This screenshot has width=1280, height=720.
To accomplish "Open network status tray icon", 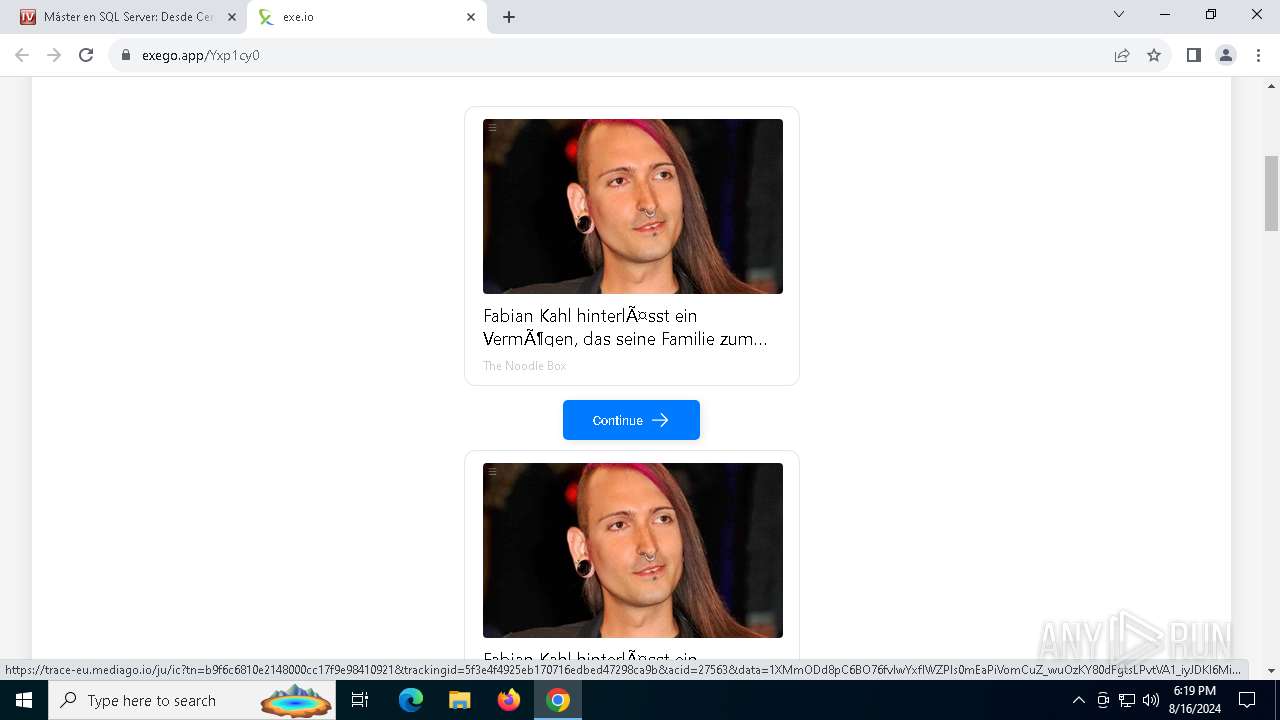I will (x=1127, y=700).
